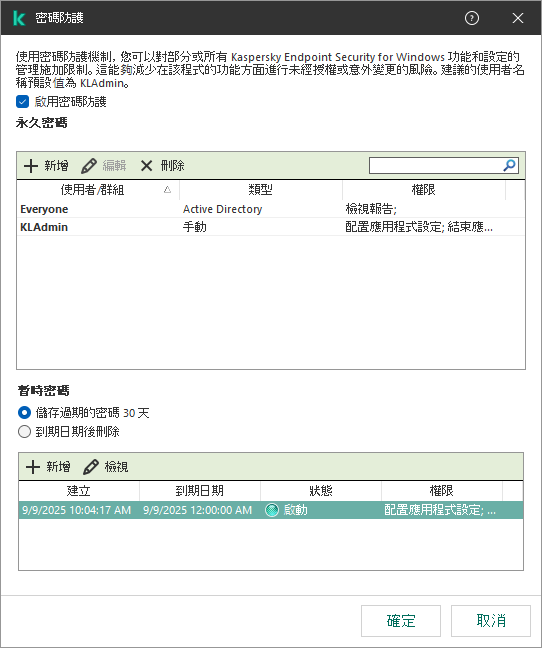Open help via question mark icon
The width and height of the screenshot is (542, 648).
(472, 18)
